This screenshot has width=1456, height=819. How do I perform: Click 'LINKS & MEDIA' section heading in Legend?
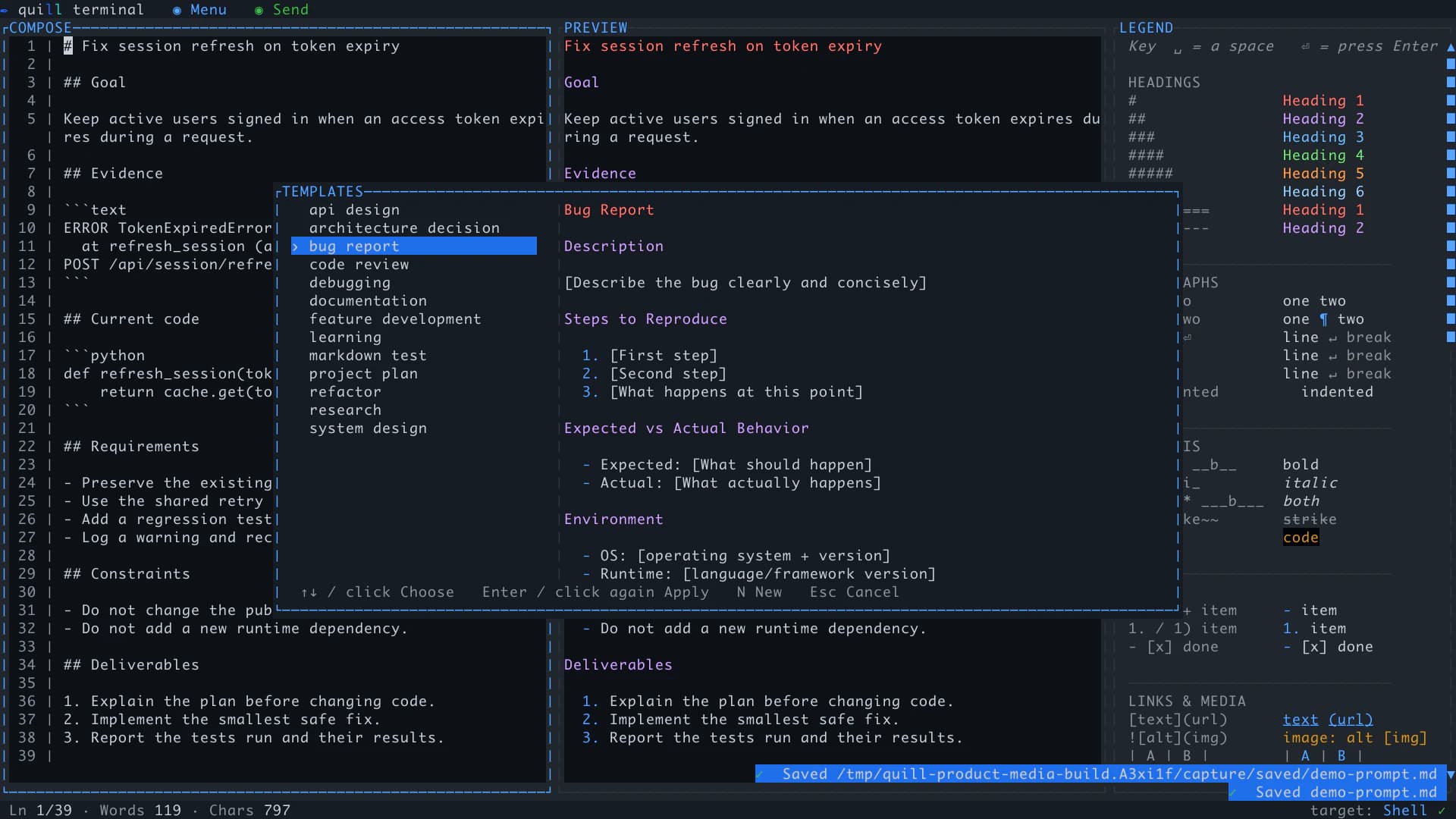(1187, 701)
